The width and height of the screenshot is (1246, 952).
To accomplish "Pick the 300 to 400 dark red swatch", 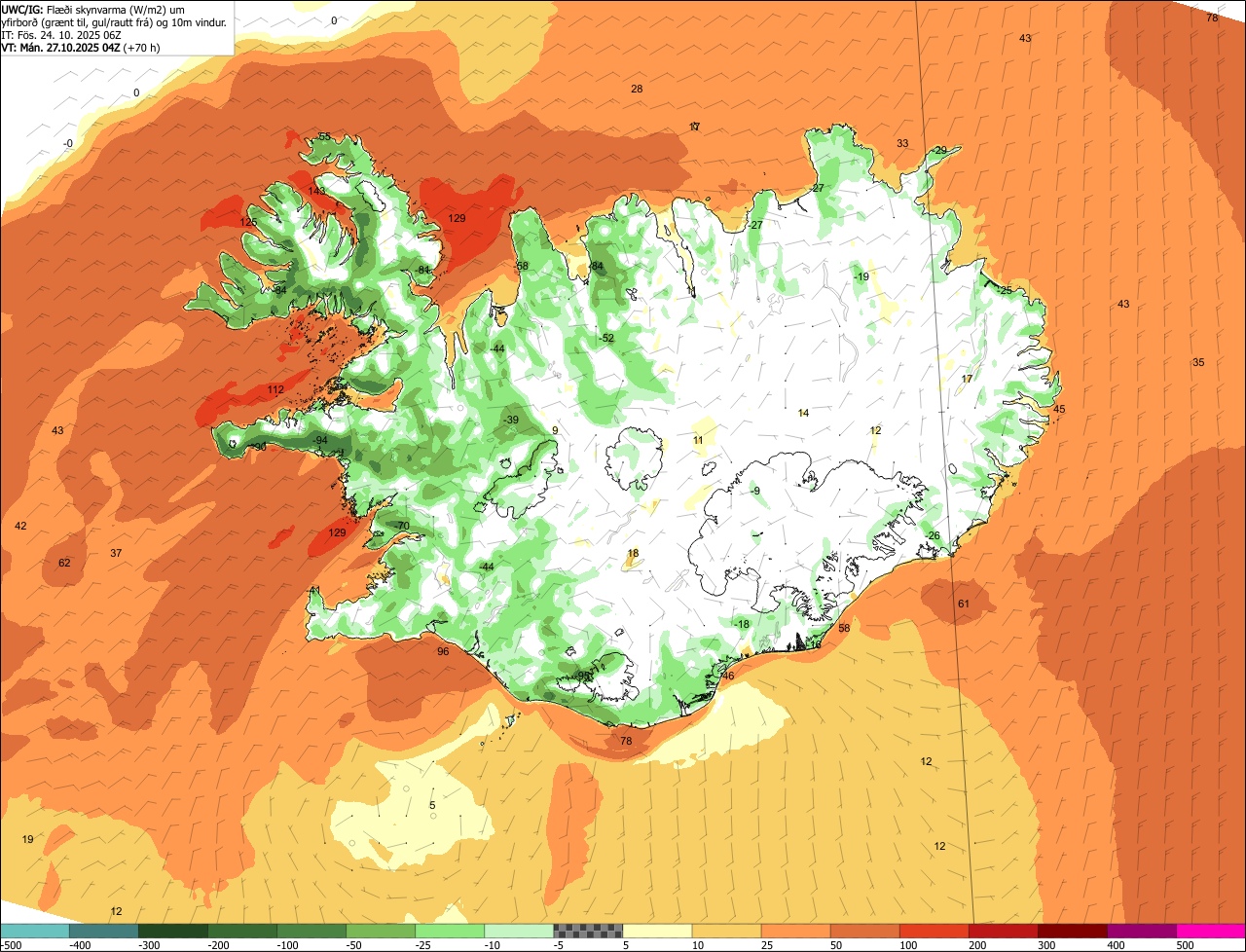I will click(x=1072, y=931).
